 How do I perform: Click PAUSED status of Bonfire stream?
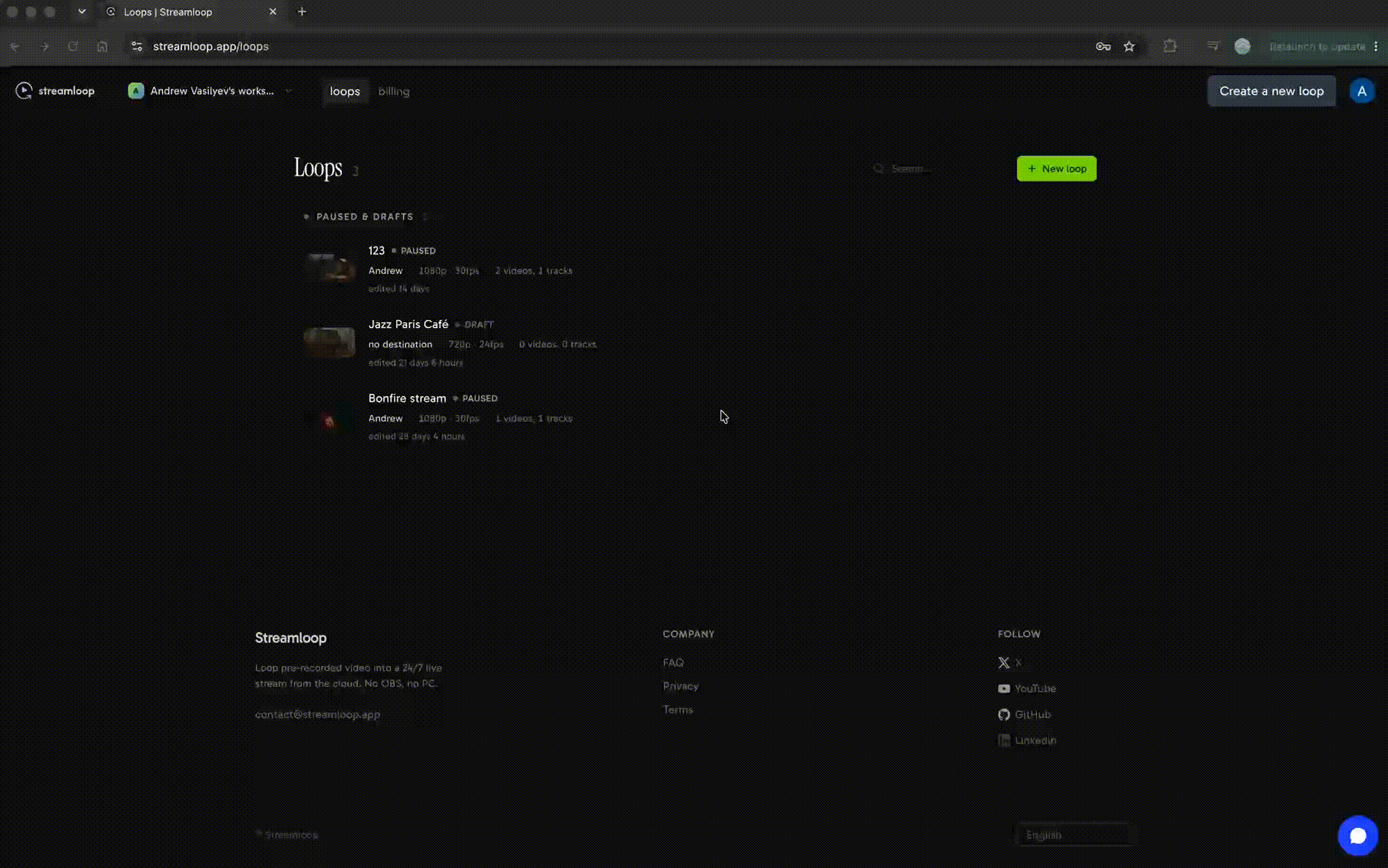click(480, 398)
